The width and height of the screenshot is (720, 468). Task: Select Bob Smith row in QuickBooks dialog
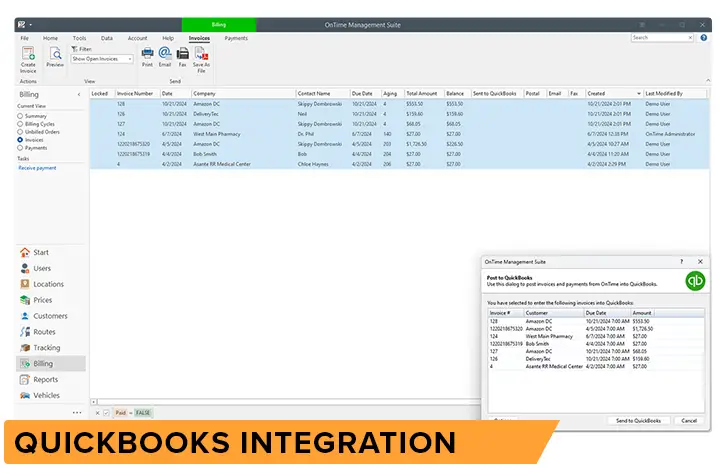coord(596,344)
